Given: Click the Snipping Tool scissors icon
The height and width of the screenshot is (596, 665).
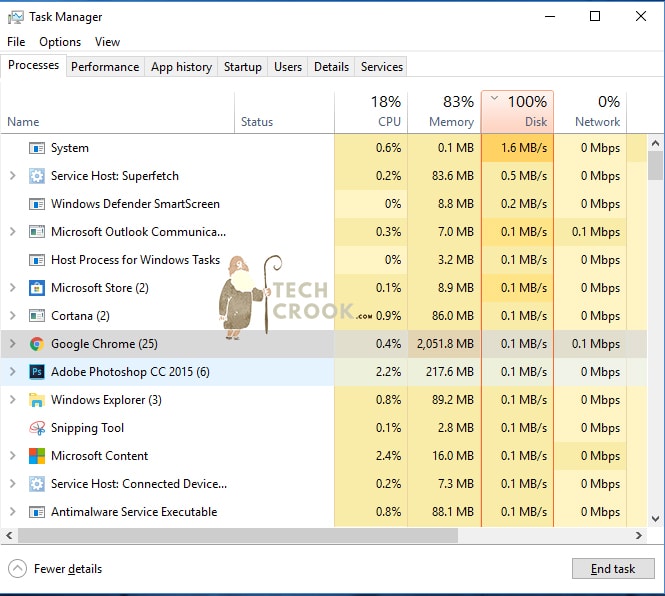Looking at the screenshot, I should pos(37,428).
